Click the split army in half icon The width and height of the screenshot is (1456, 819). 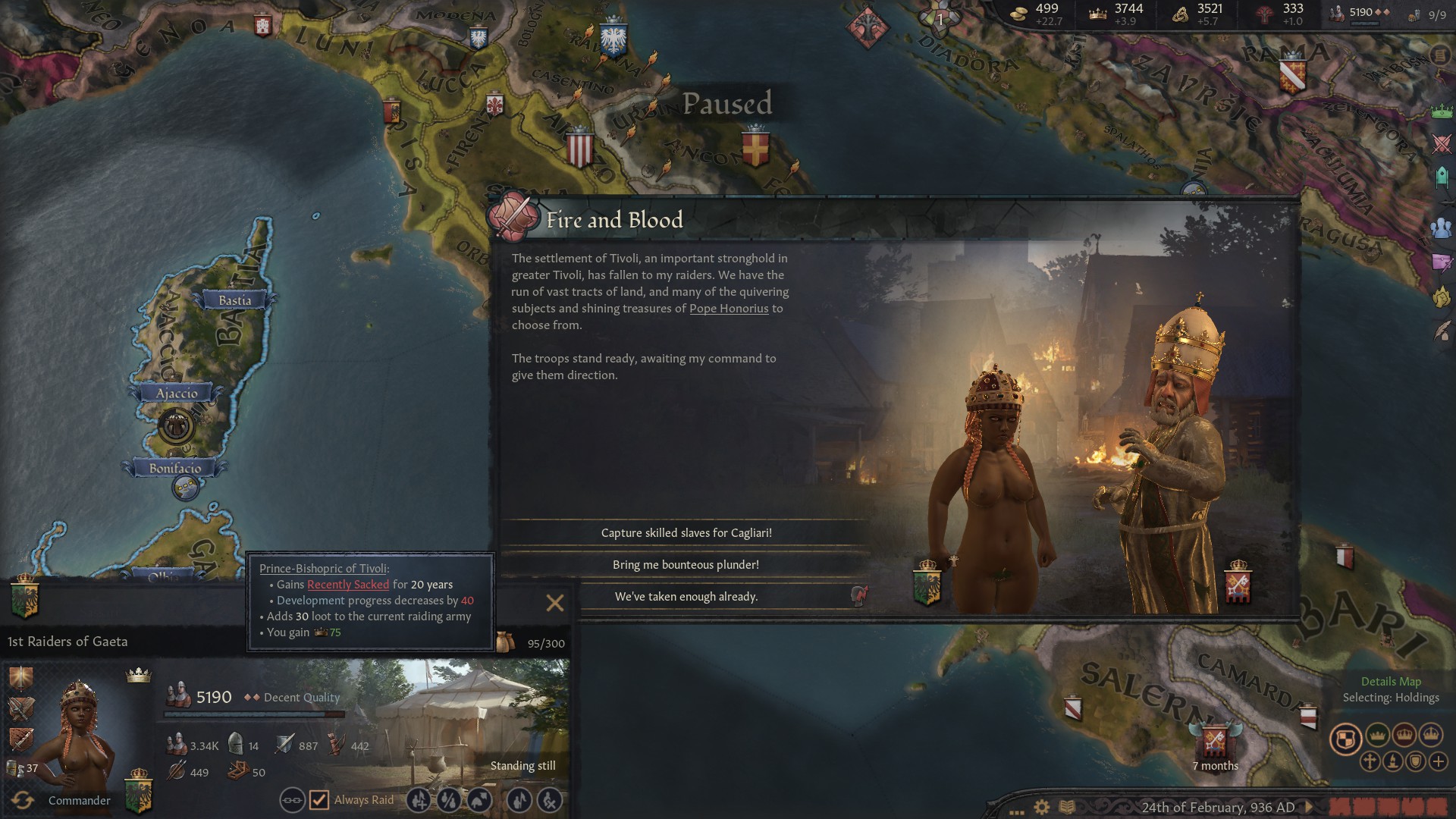(x=449, y=800)
